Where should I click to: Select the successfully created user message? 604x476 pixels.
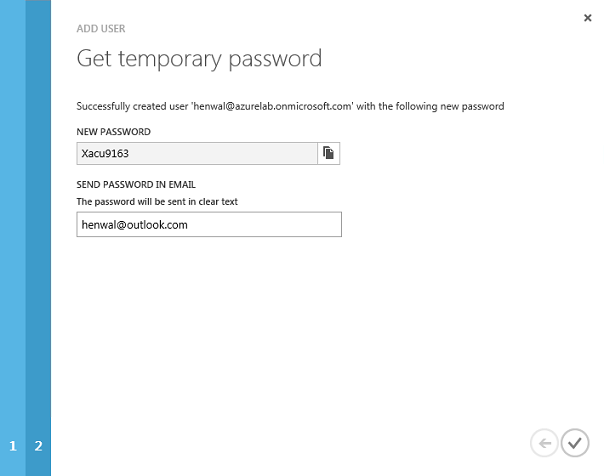pos(290,106)
